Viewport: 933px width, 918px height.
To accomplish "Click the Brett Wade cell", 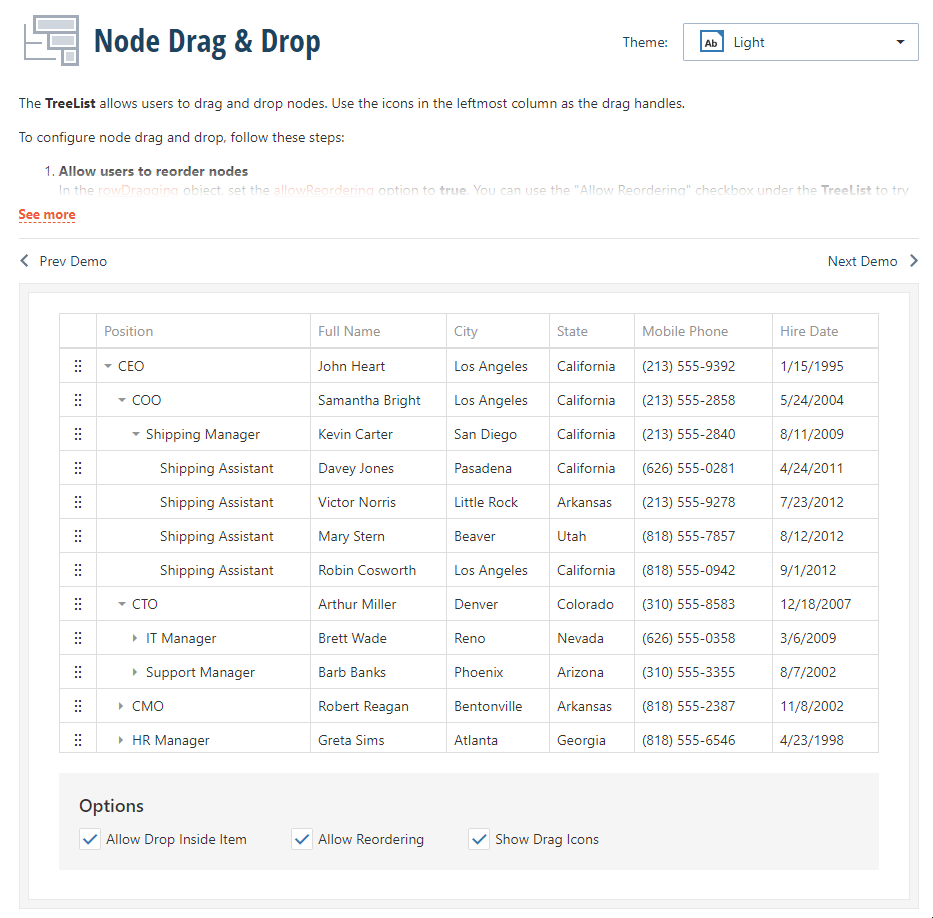I will pos(378,638).
